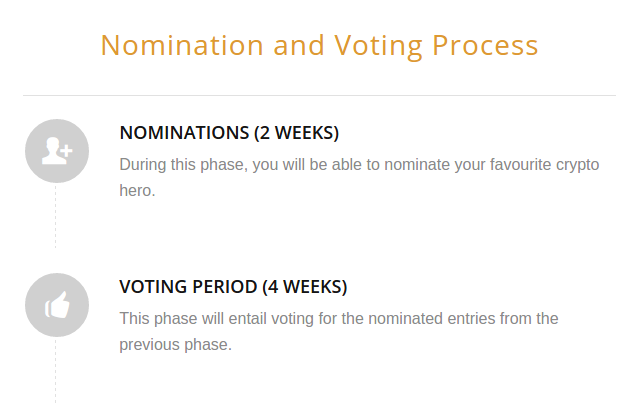Click the word "Voting" in the orange title
630x408 pixels.
click(378, 47)
